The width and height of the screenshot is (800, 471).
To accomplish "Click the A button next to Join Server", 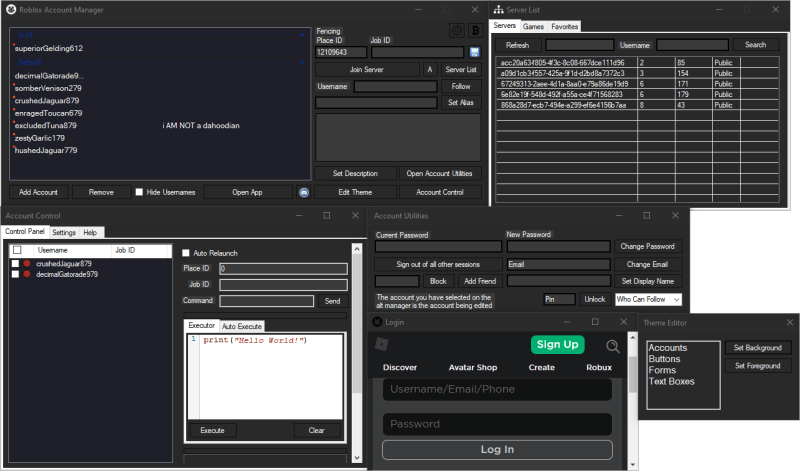I will pos(430,69).
